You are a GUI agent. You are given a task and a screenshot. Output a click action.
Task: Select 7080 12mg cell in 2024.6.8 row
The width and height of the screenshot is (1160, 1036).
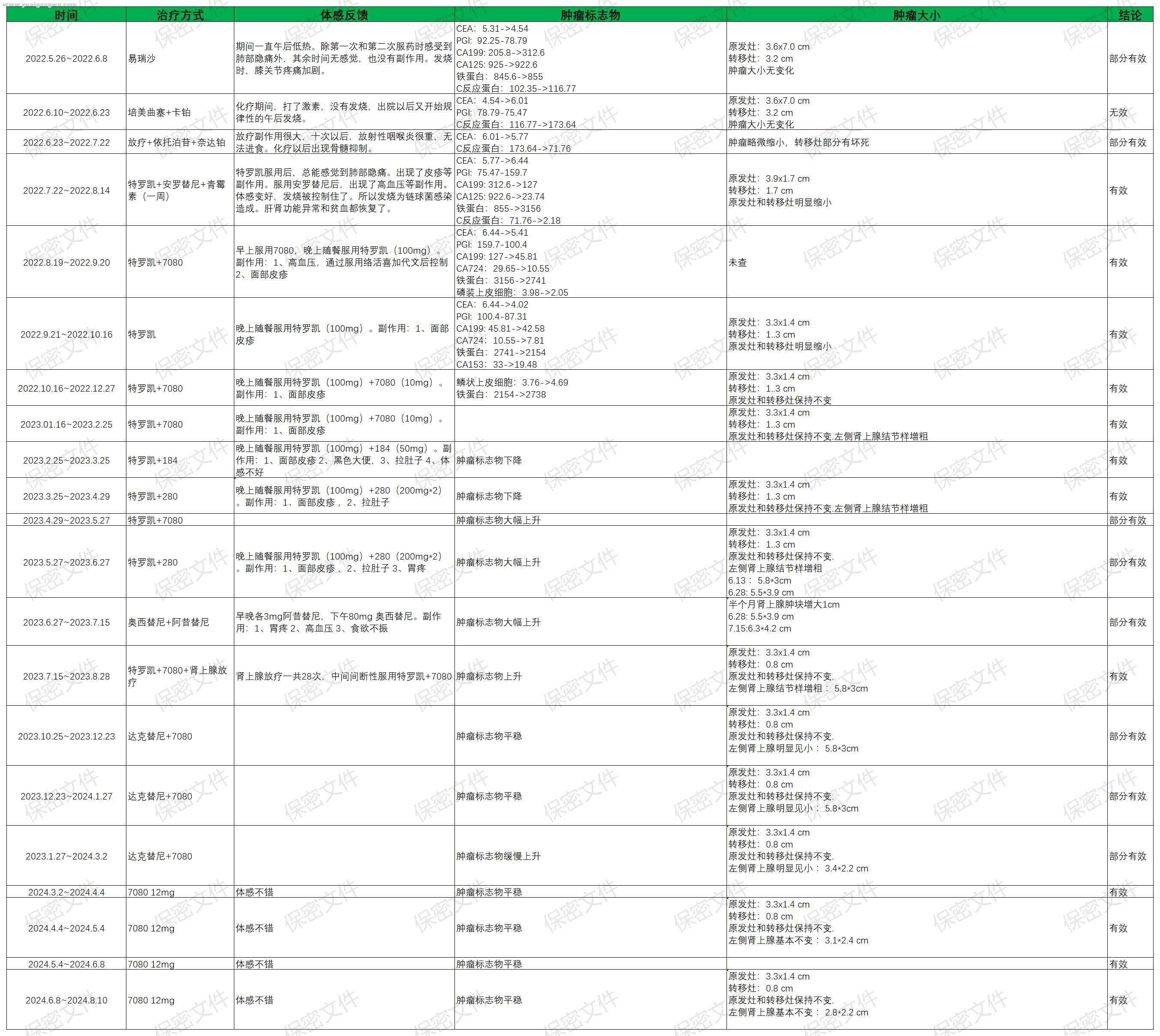pyautogui.click(x=180, y=1000)
